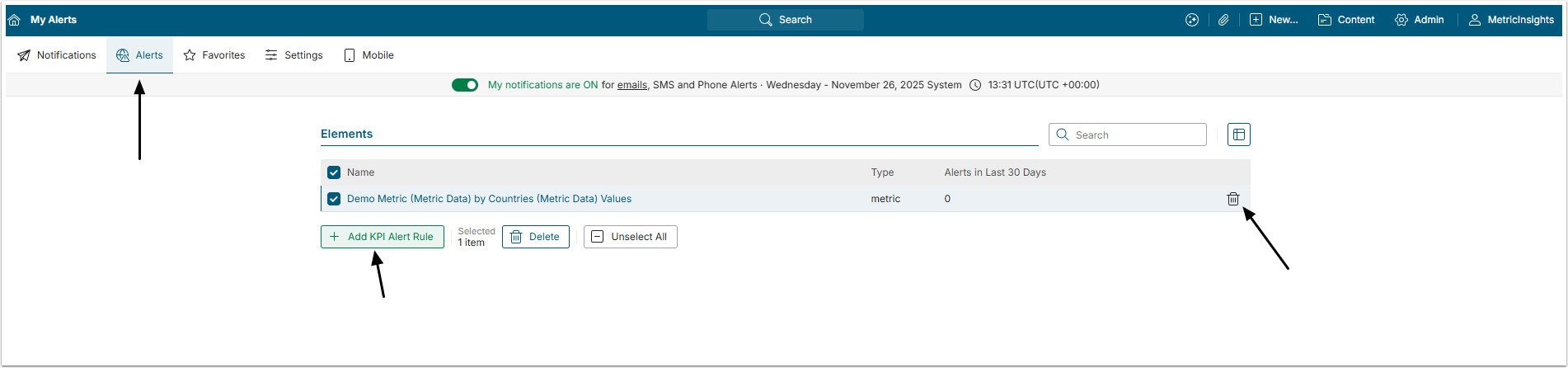Screen dimensions: 1568x368
Task: Click the Admin gear icon
Action: pos(1401,20)
